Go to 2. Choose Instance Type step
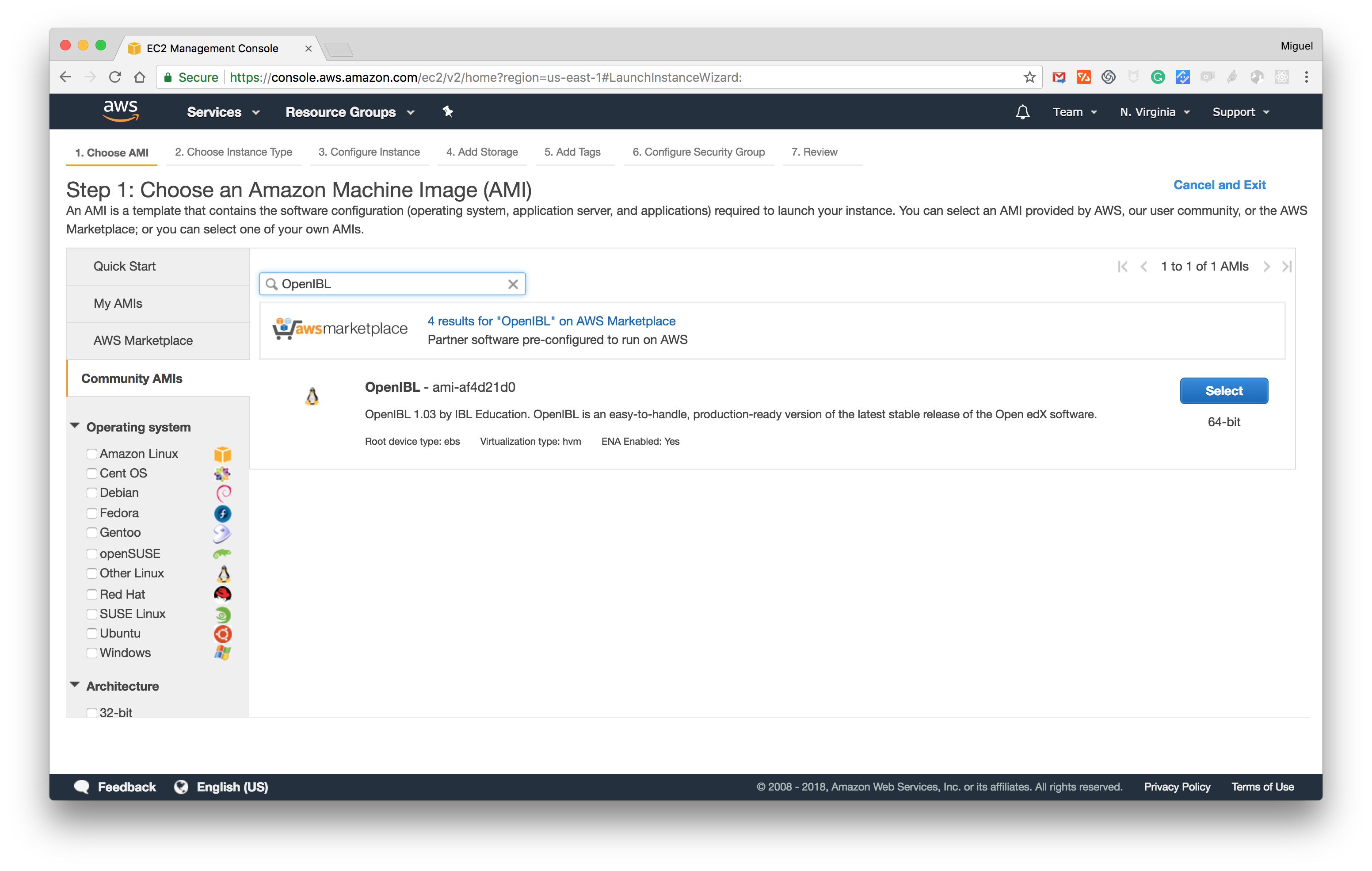The width and height of the screenshot is (1372, 871). [x=233, y=152]
